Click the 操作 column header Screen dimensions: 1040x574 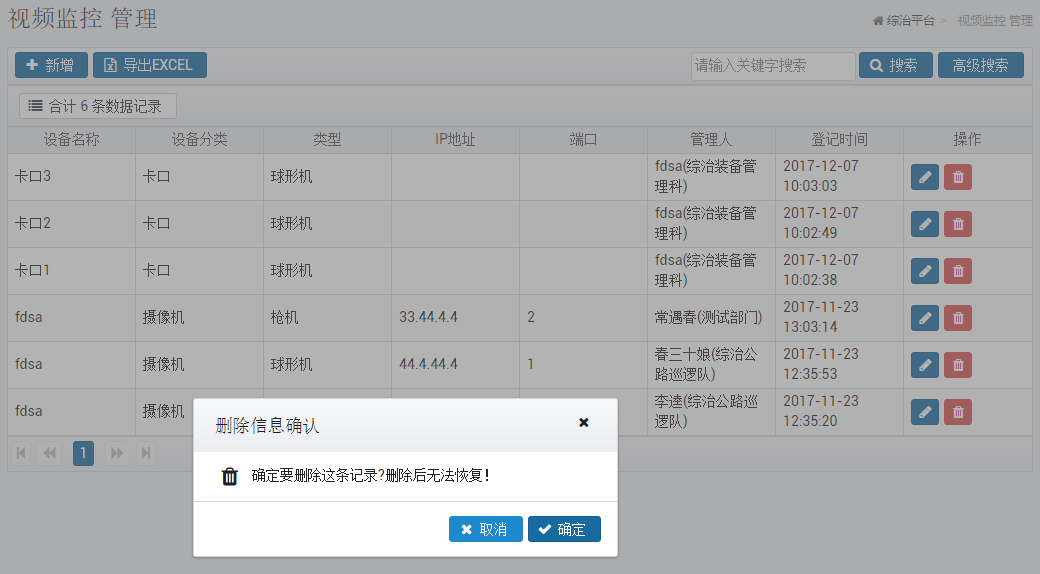968,140
